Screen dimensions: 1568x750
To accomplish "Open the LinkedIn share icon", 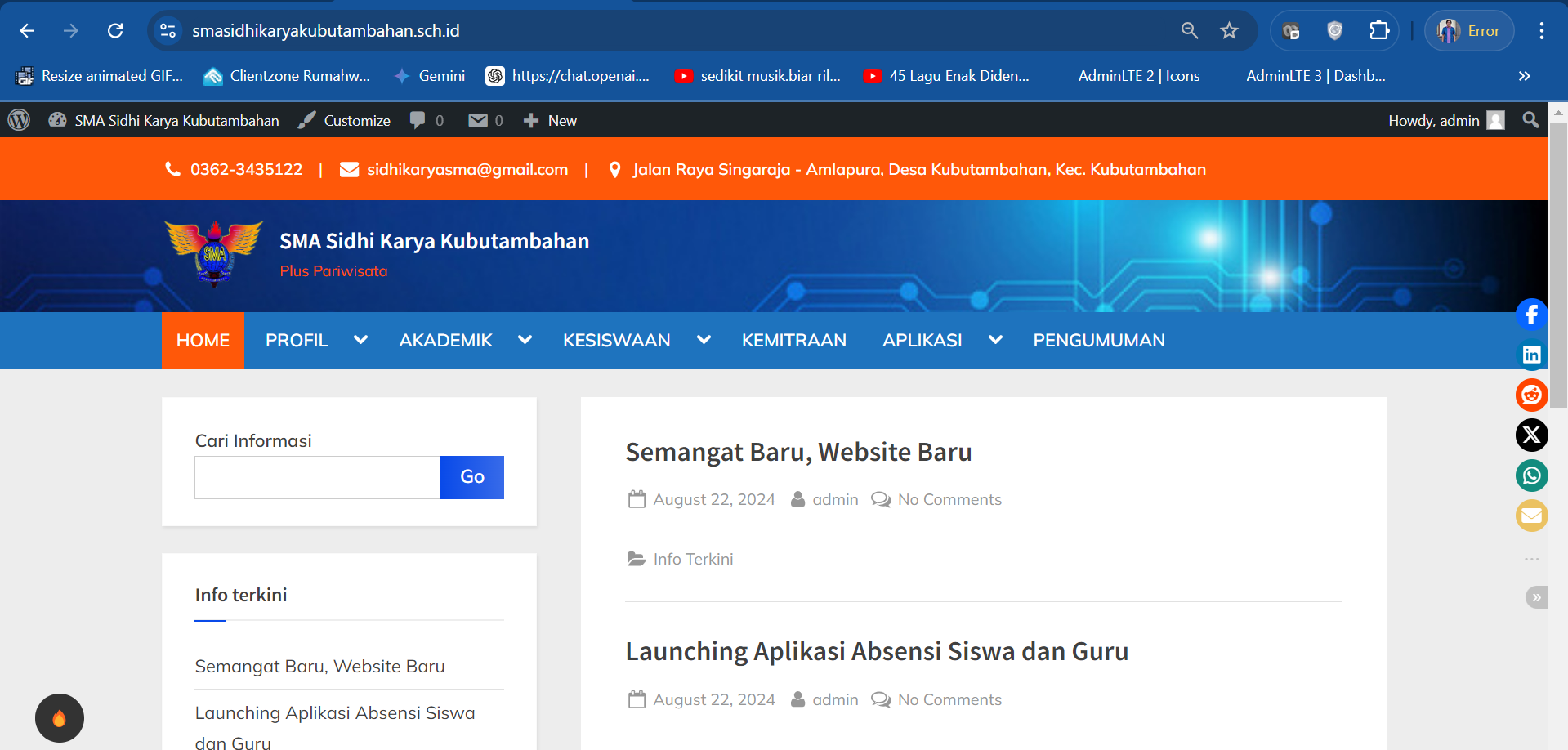I will click(1532, 355).
